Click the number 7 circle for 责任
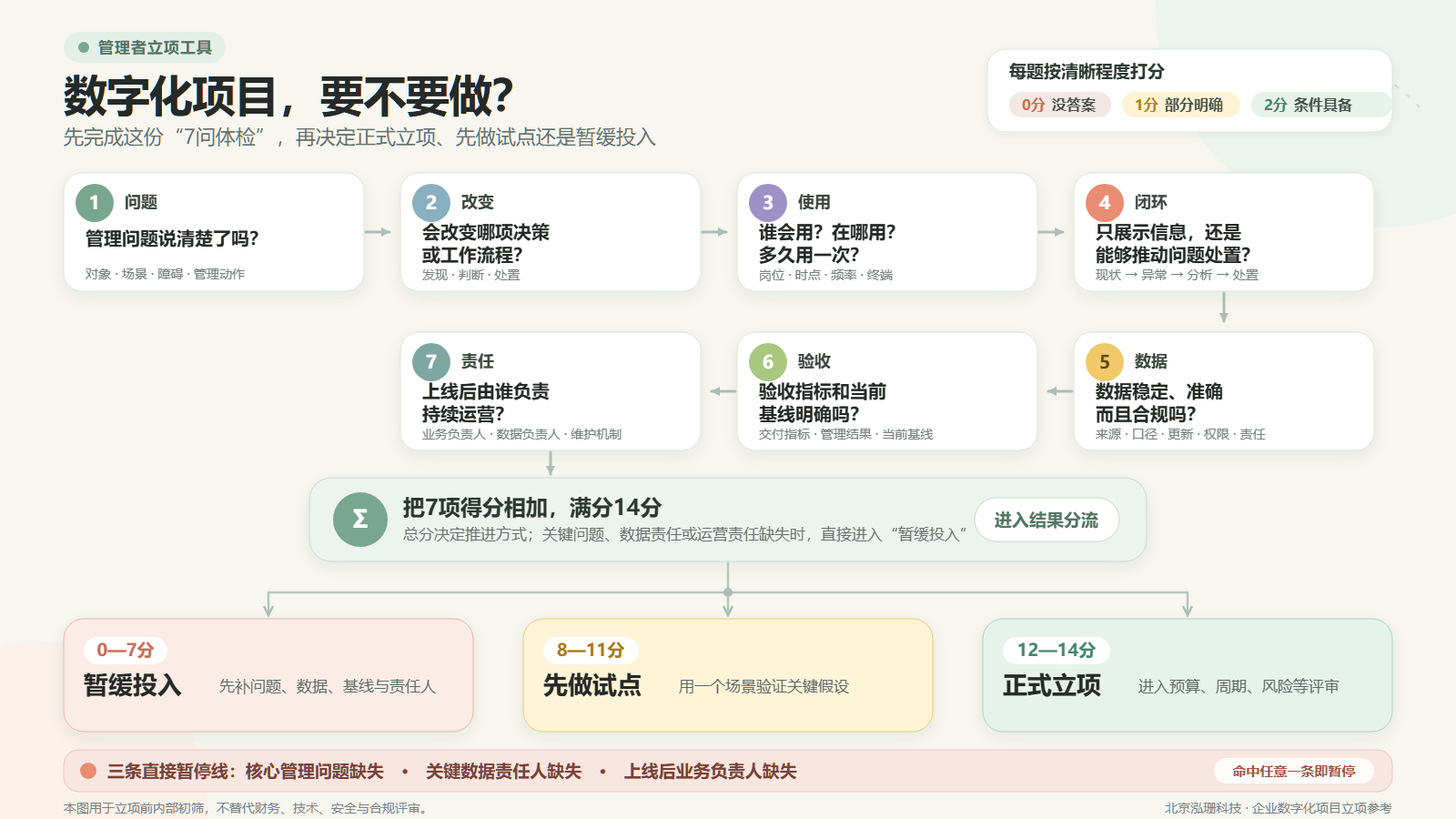1456x819 pixels. [431, 362]
